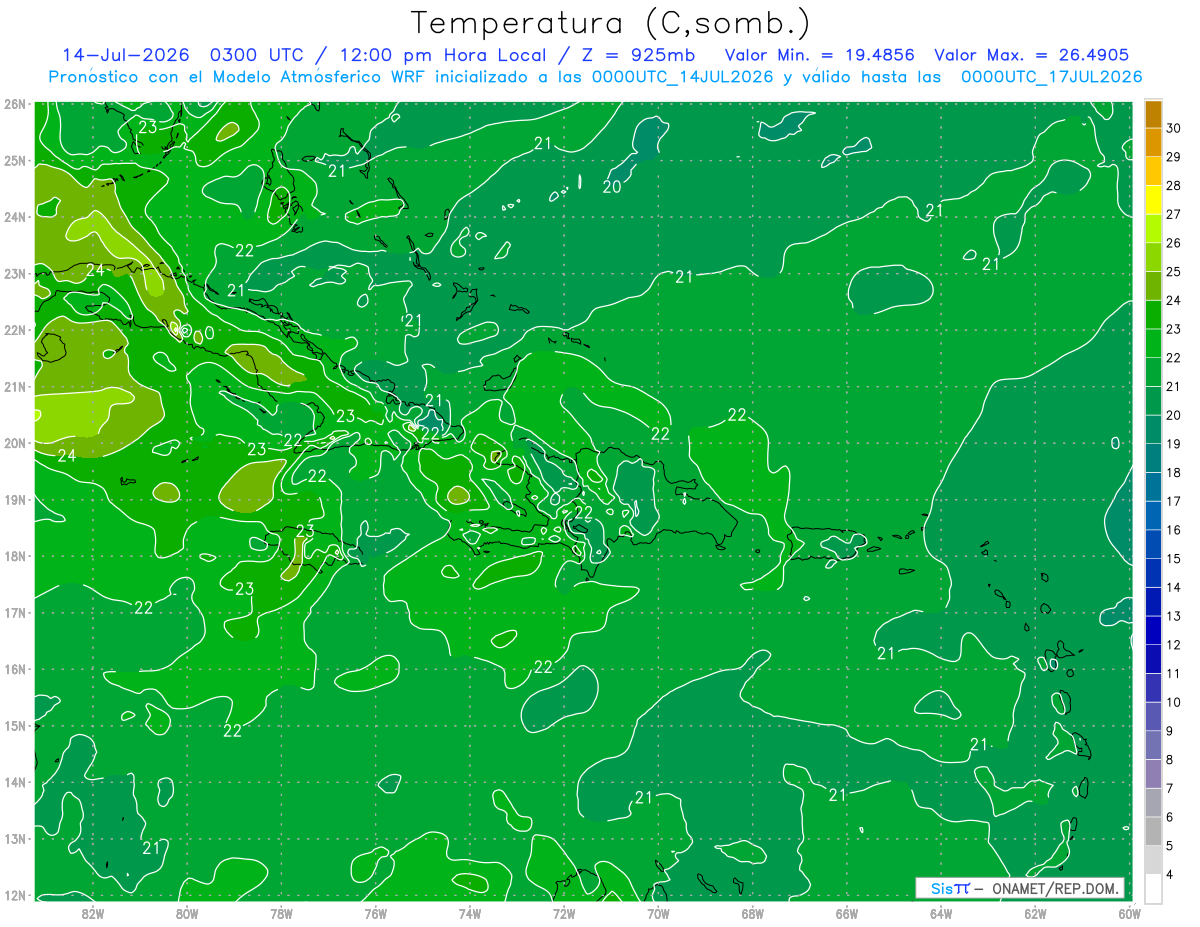Click the "16N" latitude axis label
The width and height of the screenshot is (1200, 927).
click(x=14, y=669)
